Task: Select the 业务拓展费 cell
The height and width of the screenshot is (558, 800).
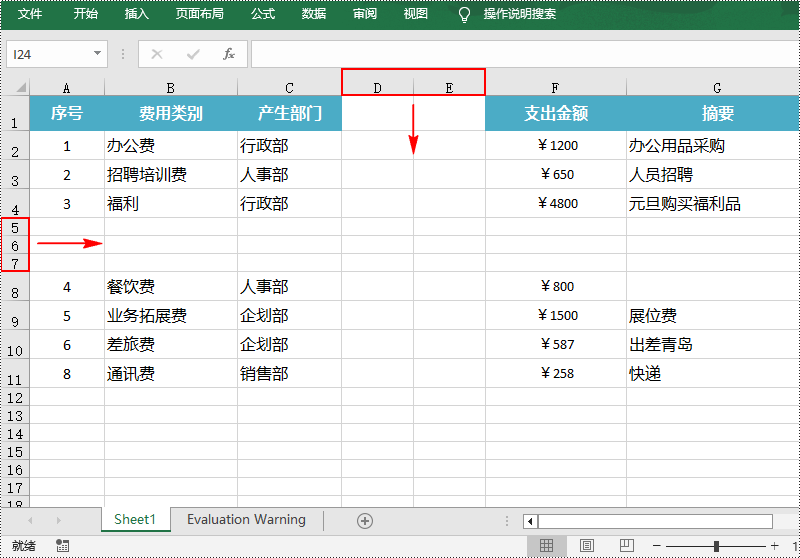Action: (x=171, y=316)
